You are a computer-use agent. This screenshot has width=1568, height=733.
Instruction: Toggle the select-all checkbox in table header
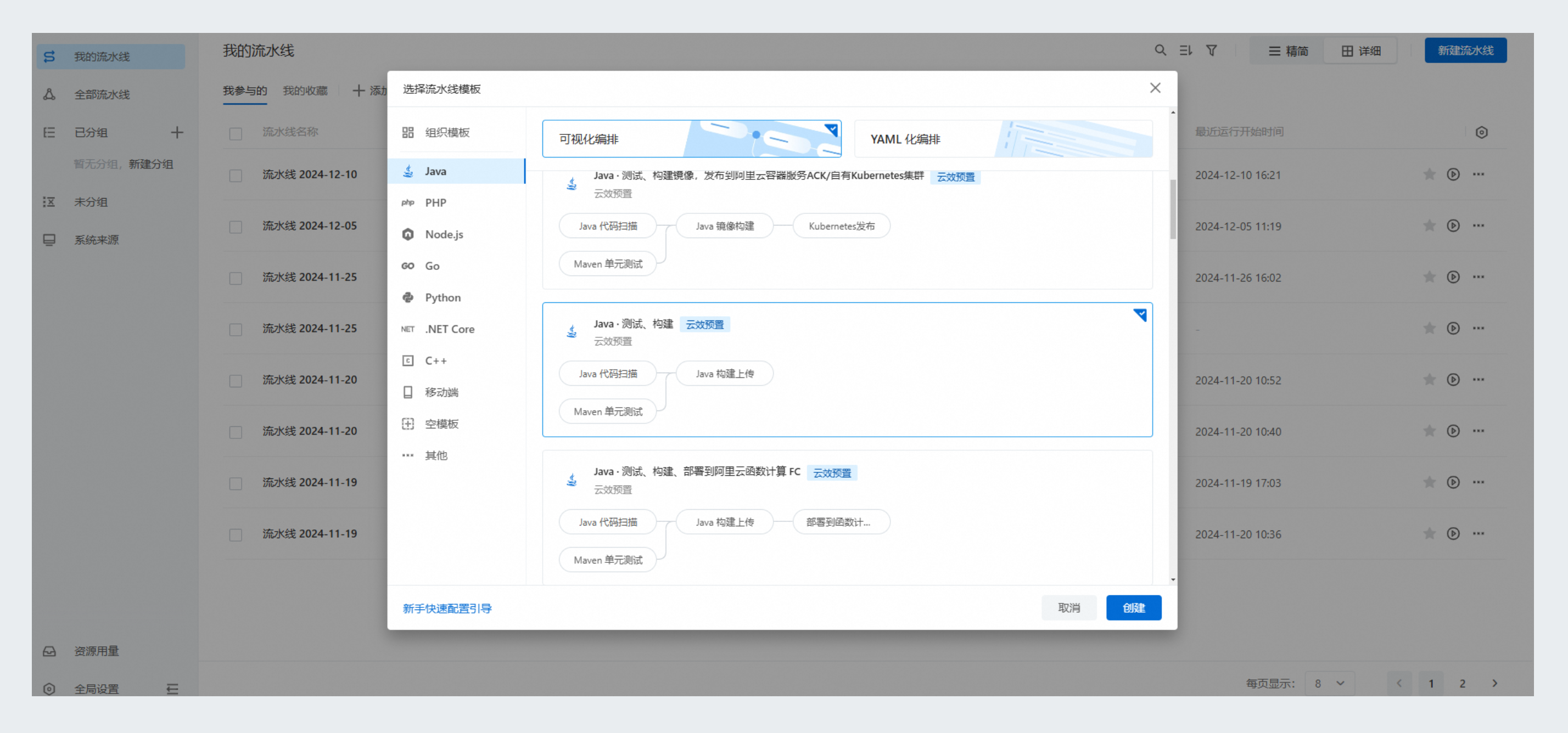point(236,133)
